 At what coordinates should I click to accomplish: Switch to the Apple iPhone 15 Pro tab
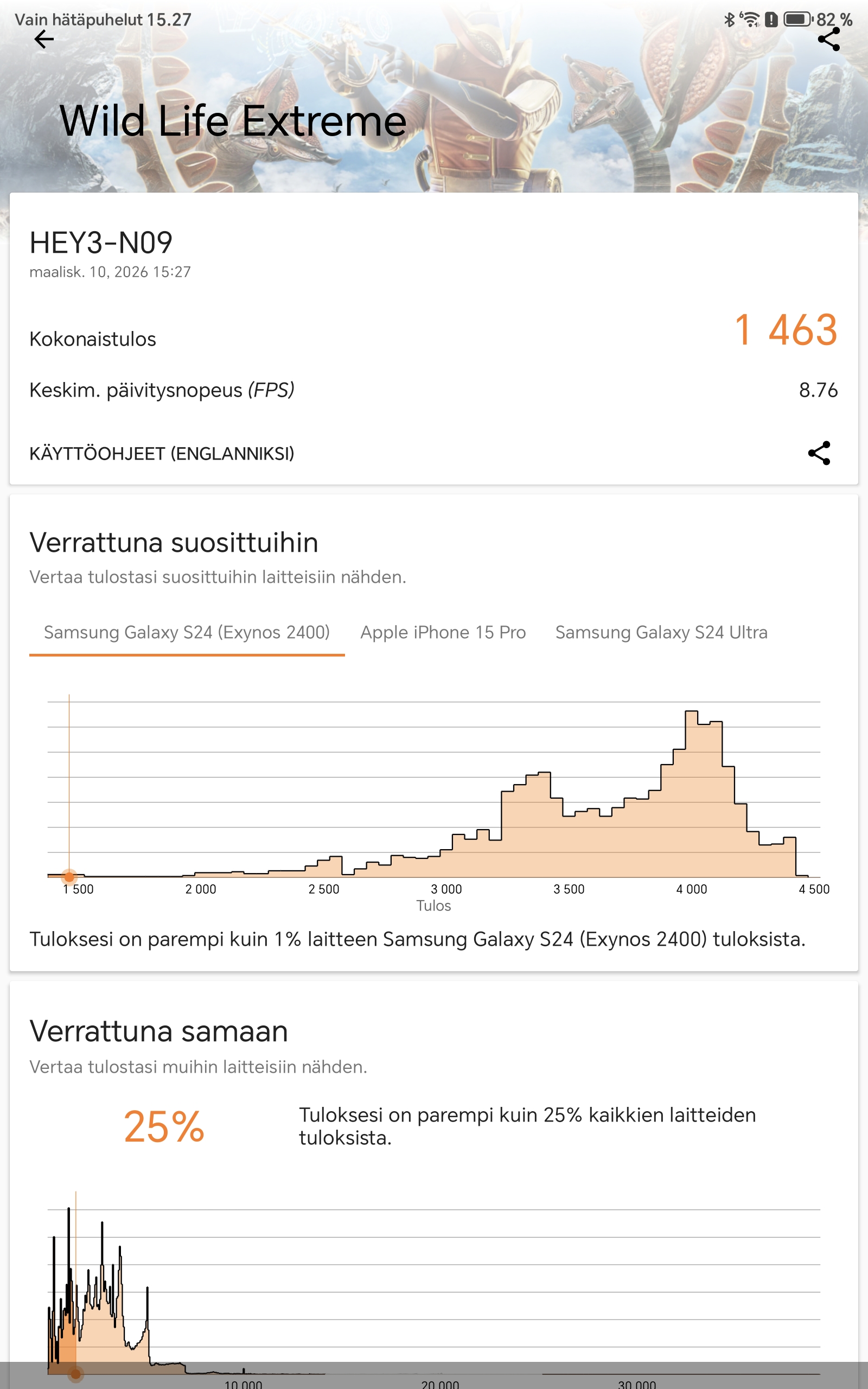443,632
